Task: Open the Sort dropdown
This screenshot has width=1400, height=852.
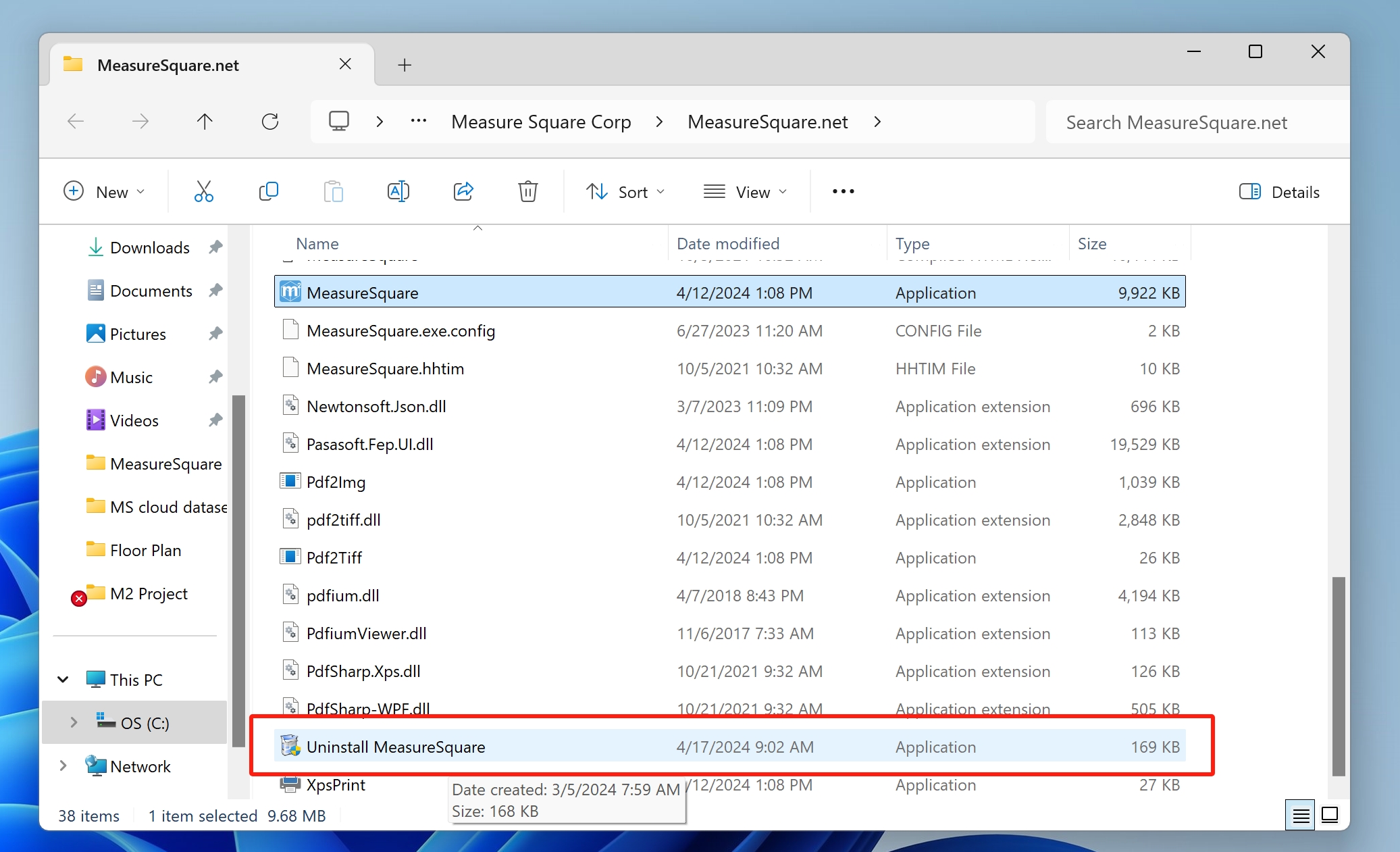Action: tap(625, 192)
